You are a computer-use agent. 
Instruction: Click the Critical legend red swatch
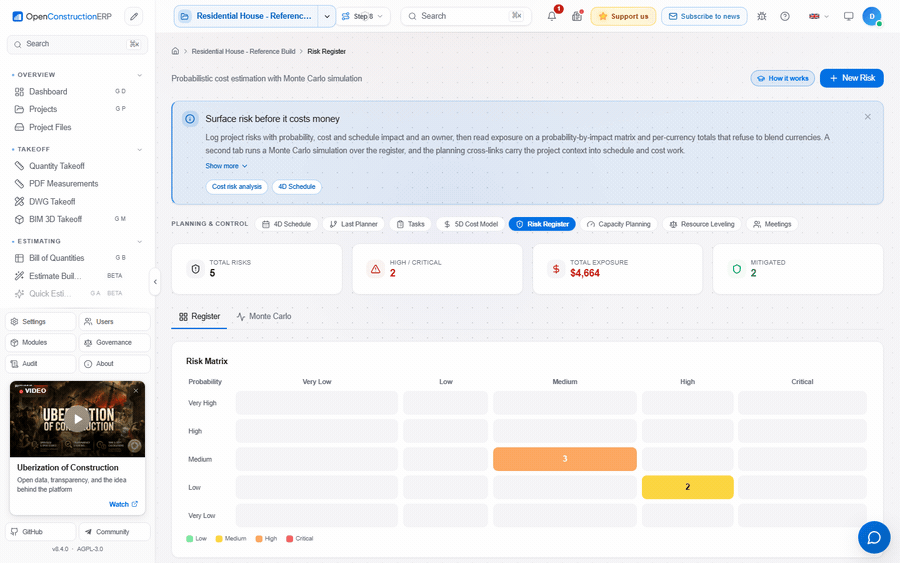tap(290, 539)
